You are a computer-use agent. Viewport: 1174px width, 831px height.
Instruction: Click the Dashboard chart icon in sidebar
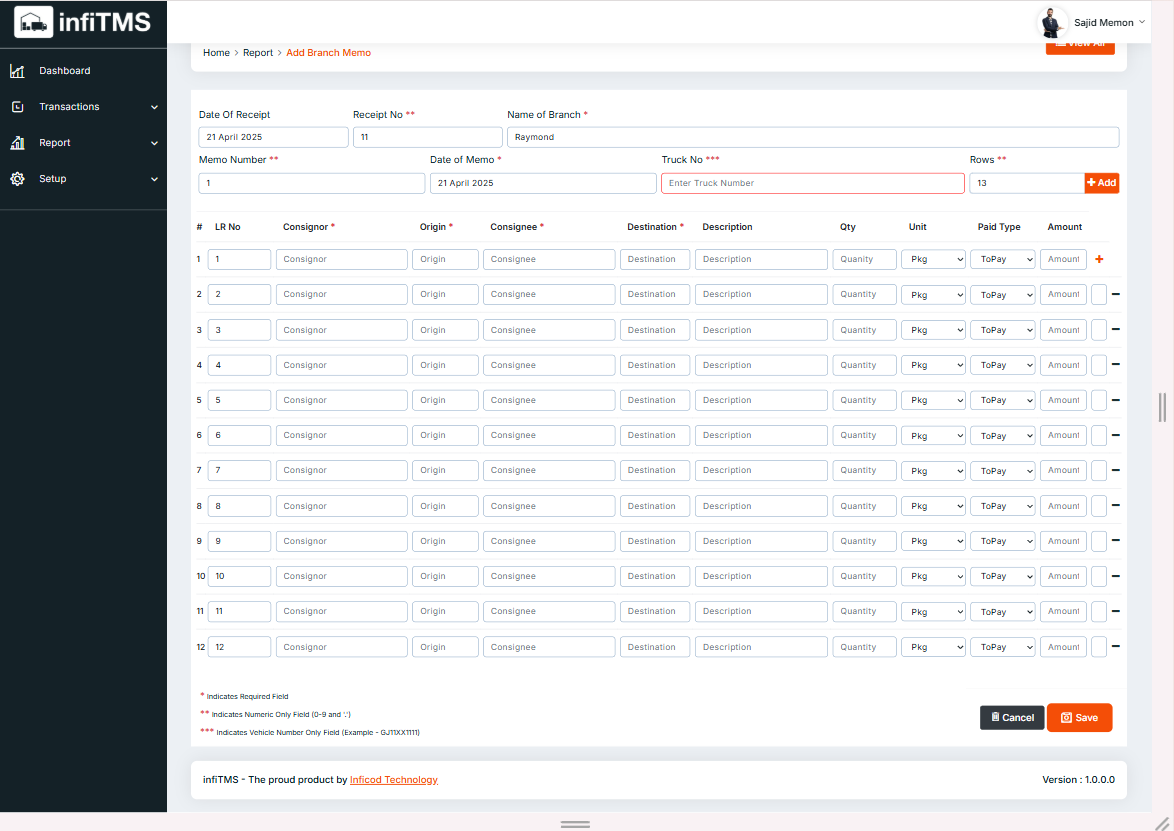pyautogui.click(x=17, y=71)
